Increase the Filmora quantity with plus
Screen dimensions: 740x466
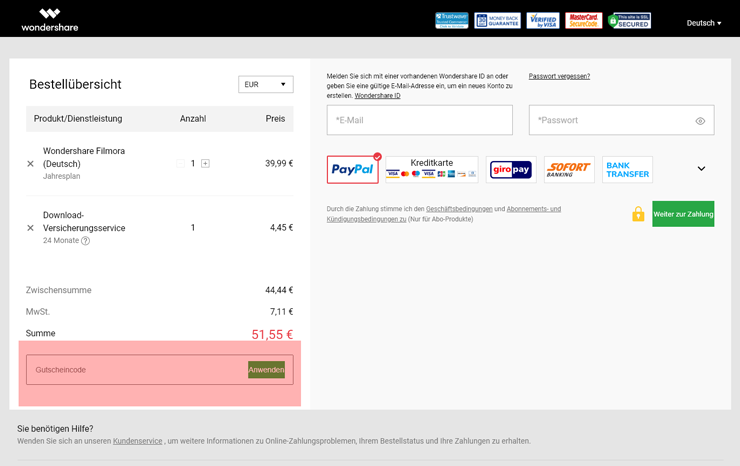tap(205, 163)
